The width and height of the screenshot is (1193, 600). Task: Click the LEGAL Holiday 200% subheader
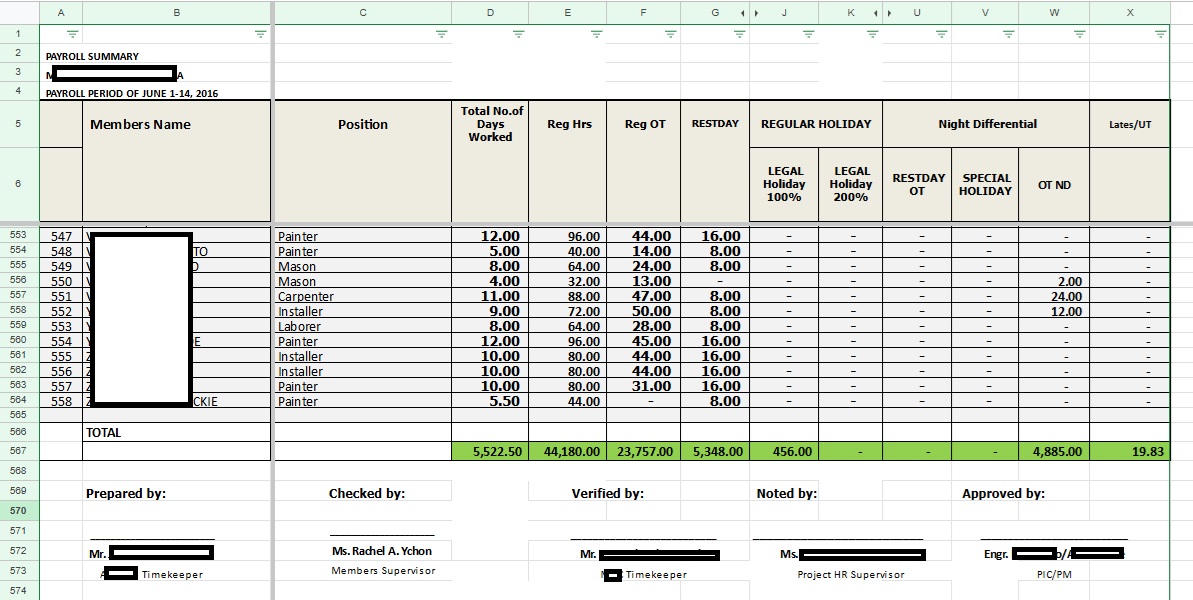pyautogui.click(x=851, y=184)
